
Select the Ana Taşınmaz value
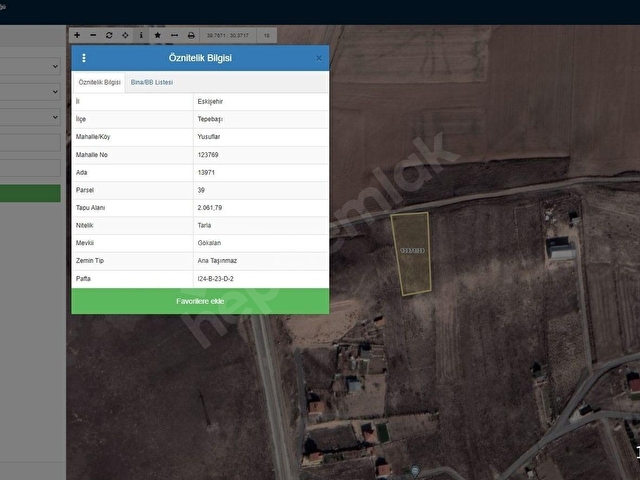tap(261, 261)
